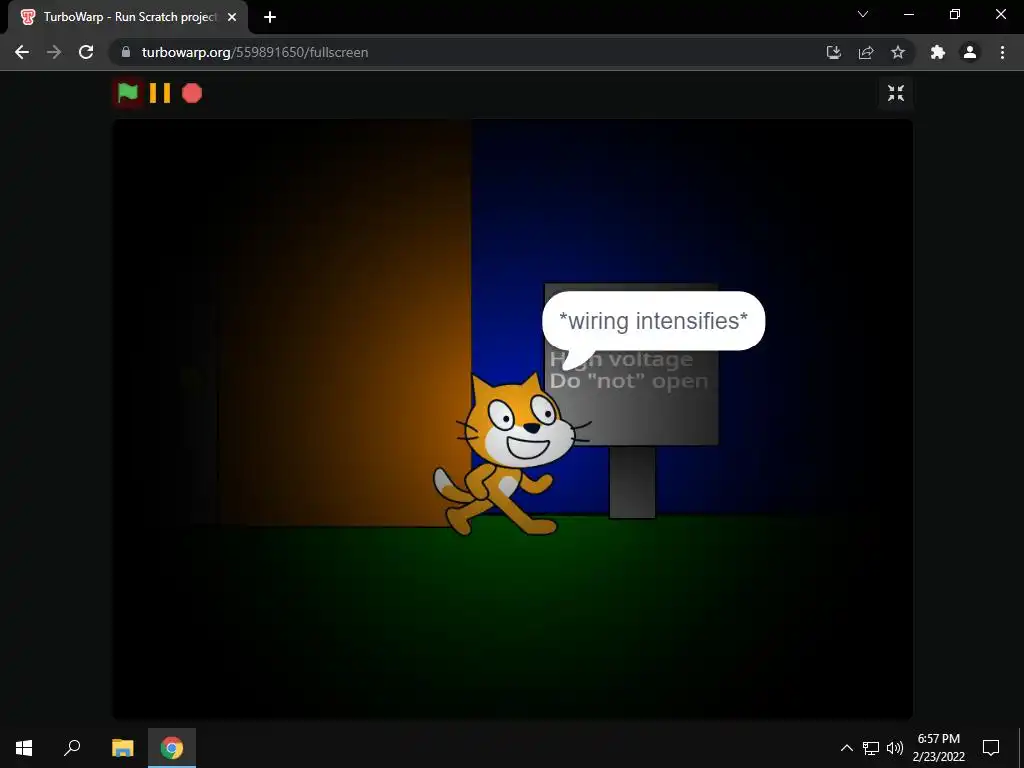Open the Windows Start menu
Viewport: 1024px width, 768px height.
(x=24, y=748)
